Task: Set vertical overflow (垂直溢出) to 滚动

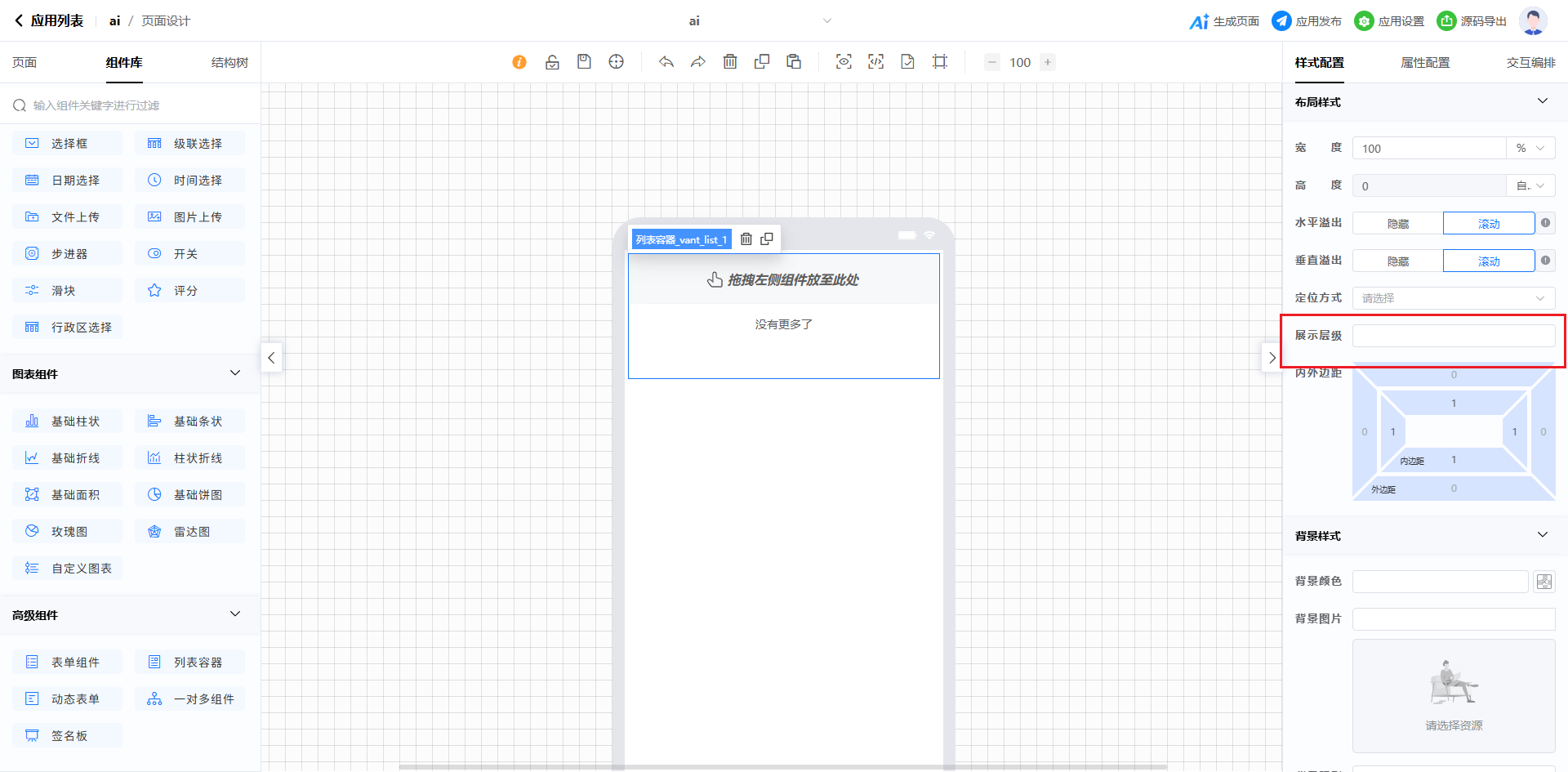Action: [x=1488, y=261]
